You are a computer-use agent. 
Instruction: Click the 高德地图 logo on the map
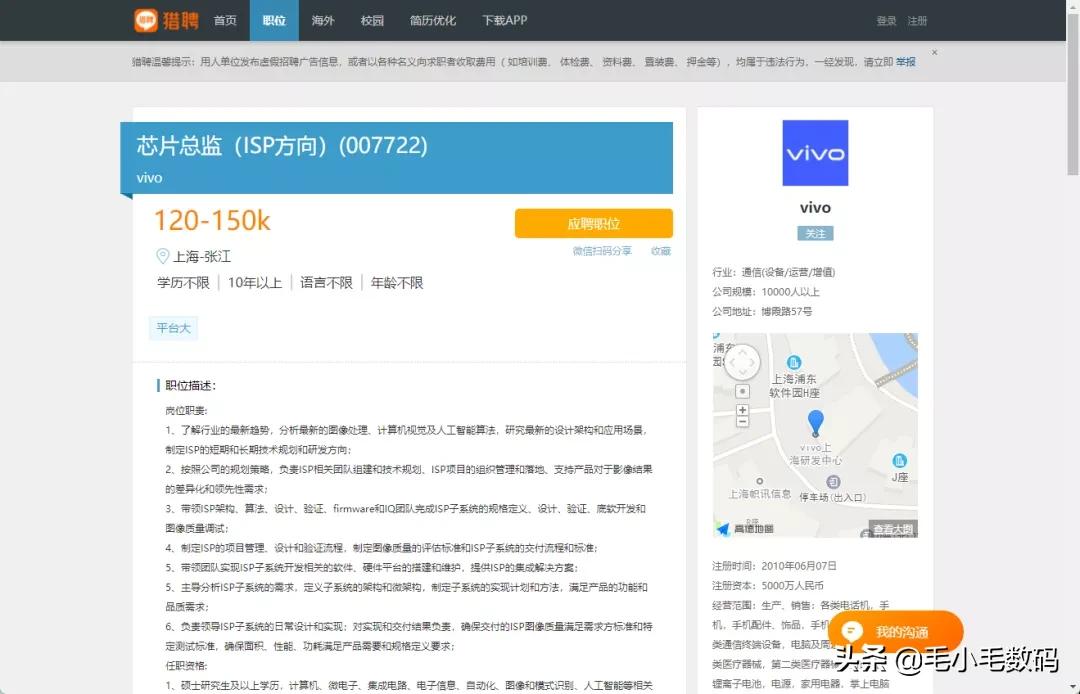pyautogui.click(x=743, y=528)
